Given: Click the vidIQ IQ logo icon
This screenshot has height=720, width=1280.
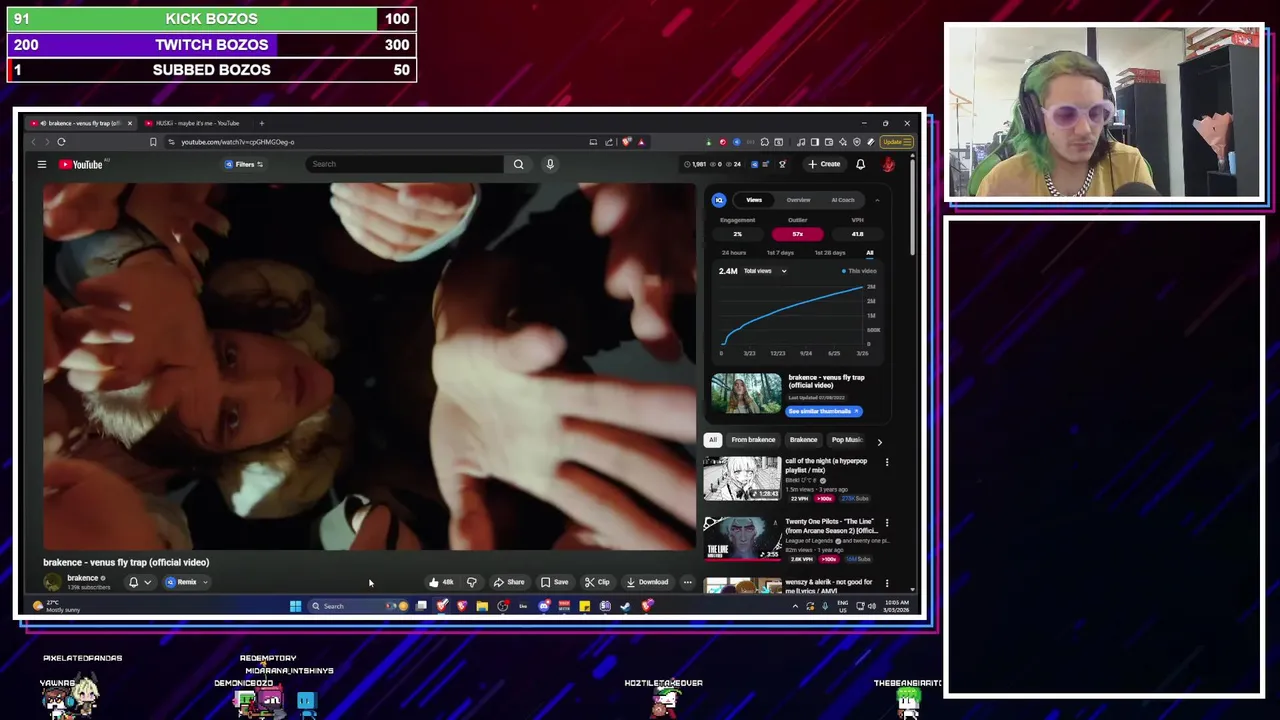Looking at the screenshot, I should [718, 200].
